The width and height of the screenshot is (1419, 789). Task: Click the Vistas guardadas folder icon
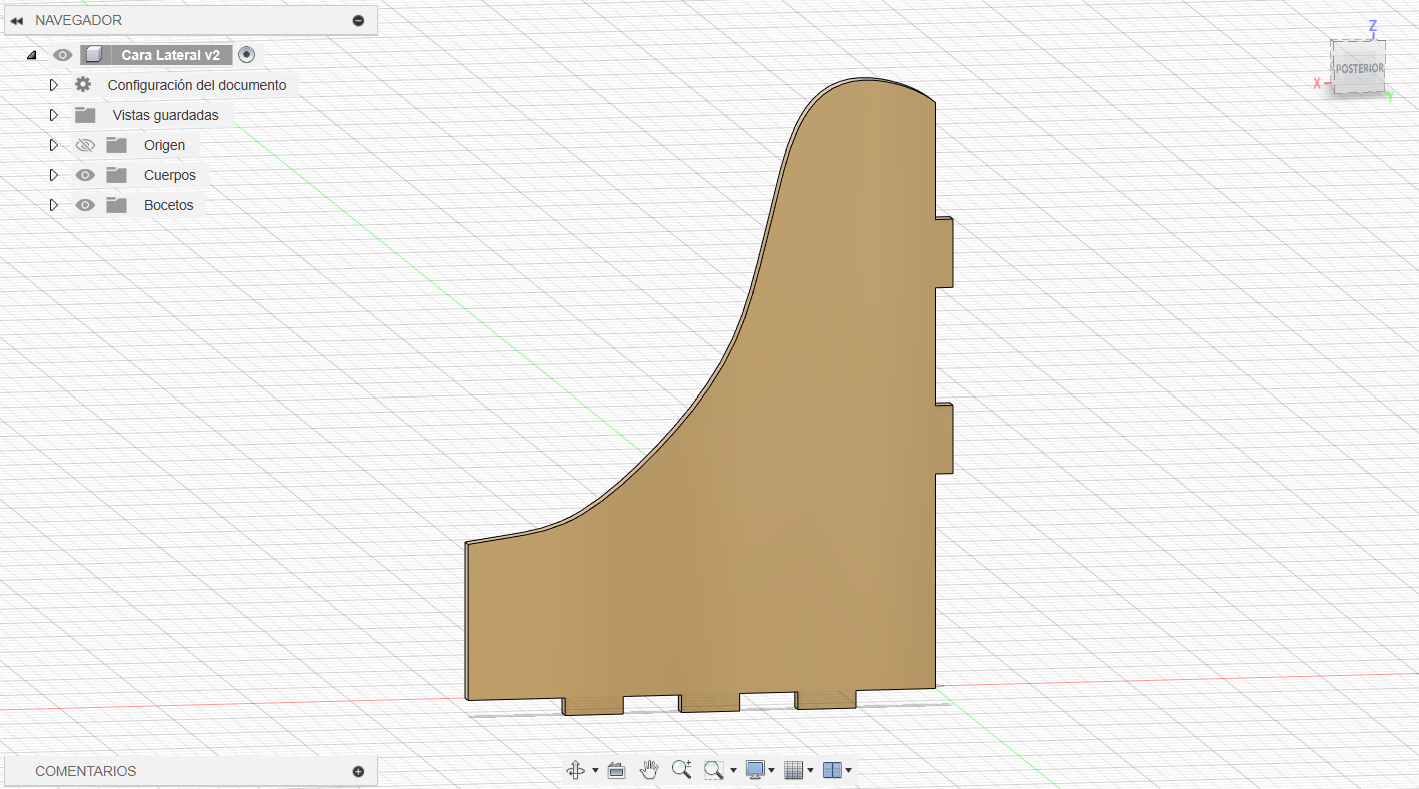point(85,115)
